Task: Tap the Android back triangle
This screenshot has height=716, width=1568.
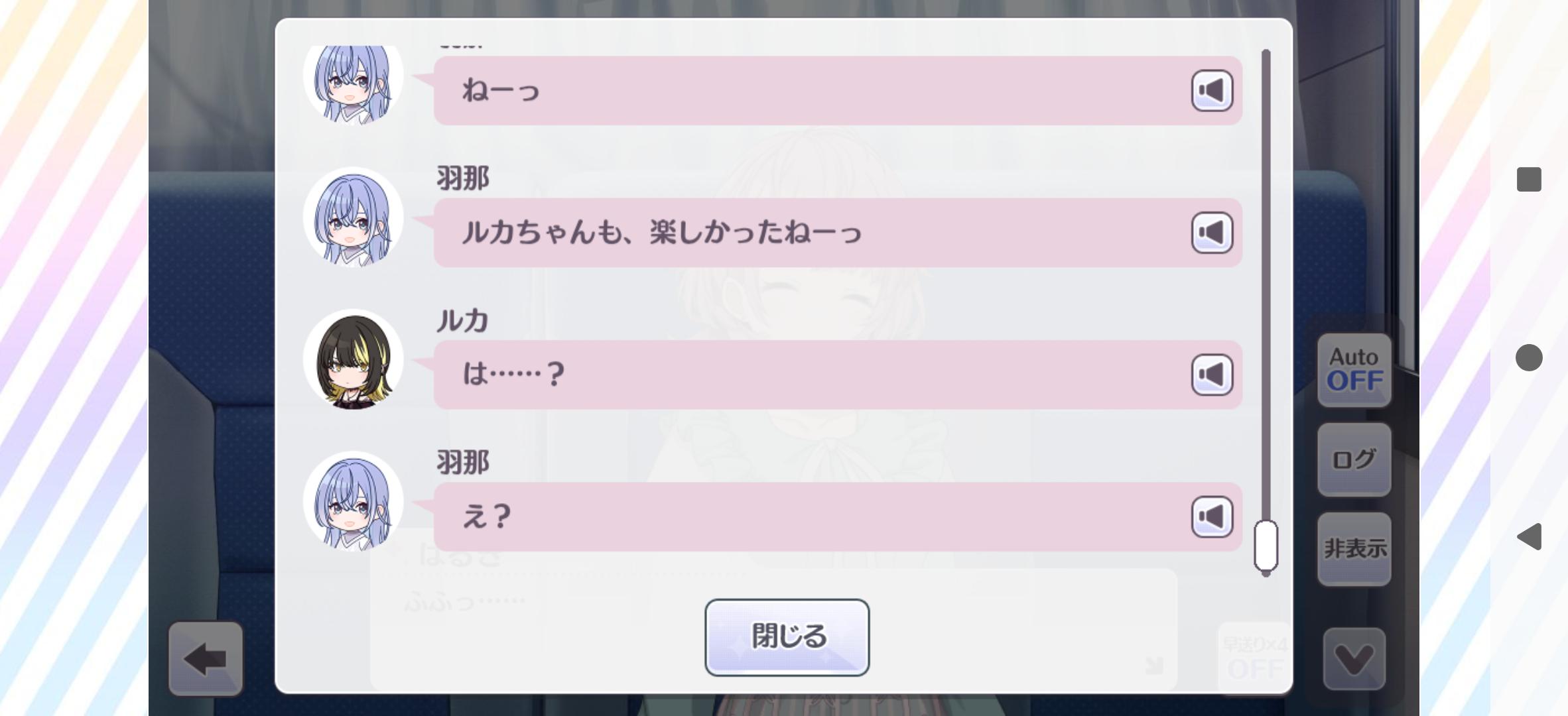Action: tap(1529, 536)
